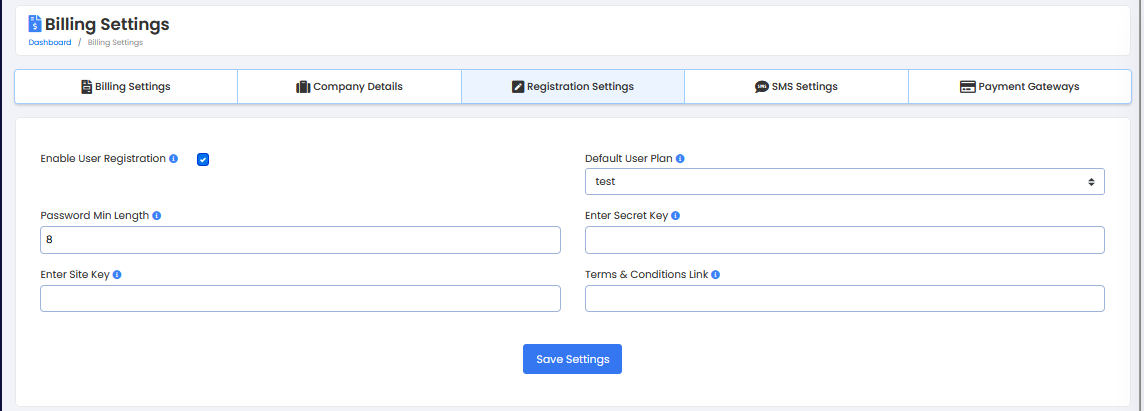
Task: Focus the Password Min Length field
Action: click(x=300, y=240)
